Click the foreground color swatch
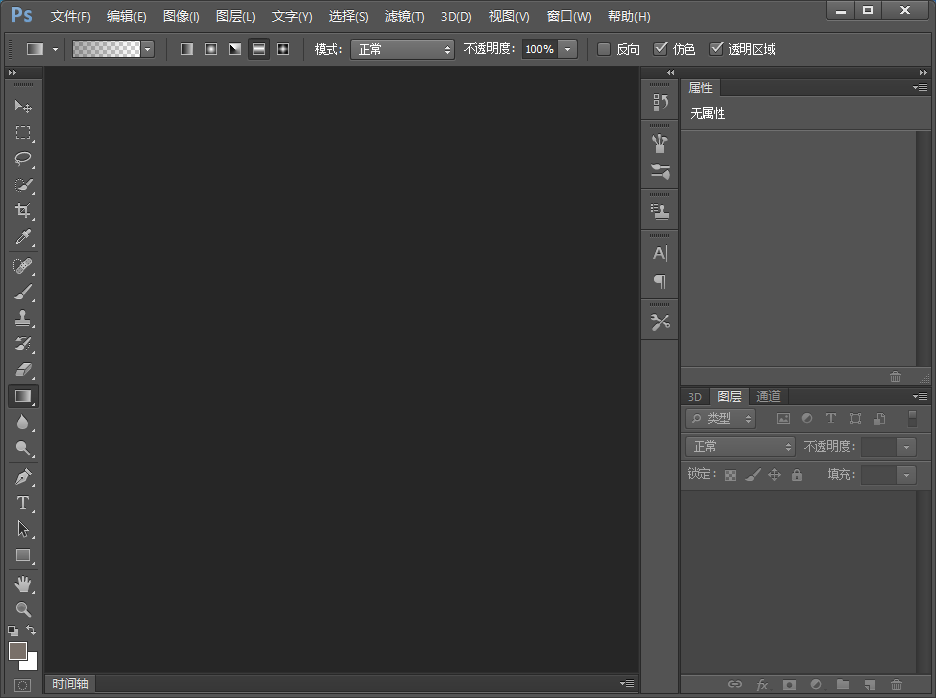936x698 pixels. (x=17, y=650)
